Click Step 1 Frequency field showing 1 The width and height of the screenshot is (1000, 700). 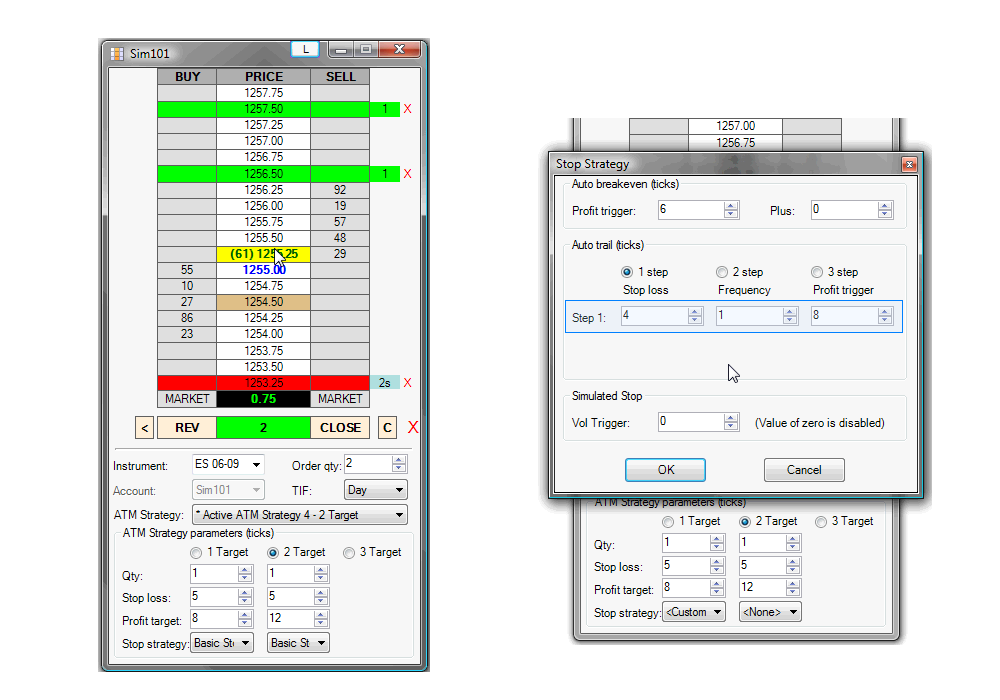click(750, 316)
